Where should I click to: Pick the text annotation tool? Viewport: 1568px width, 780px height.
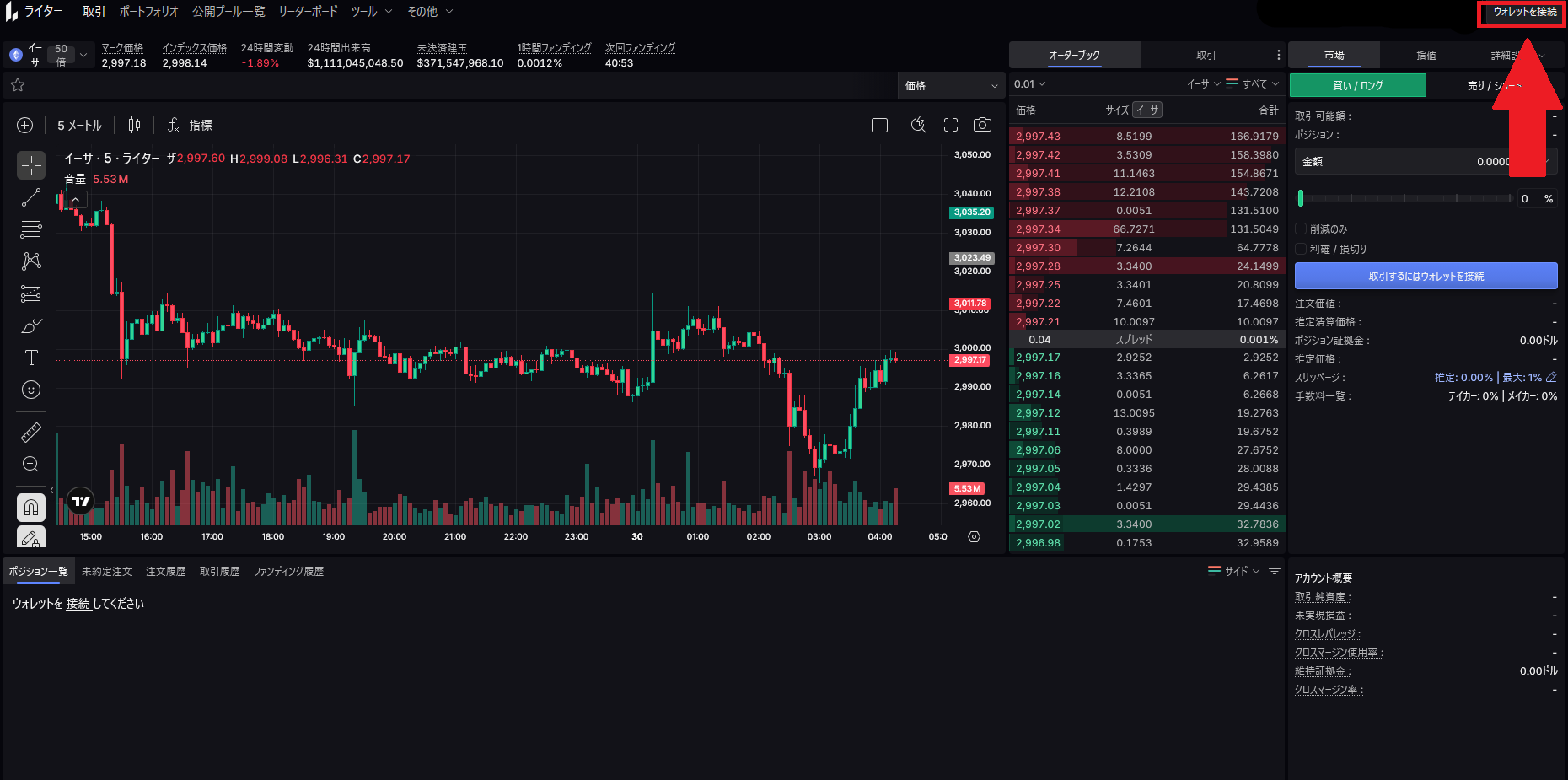[x=31, y=358]
